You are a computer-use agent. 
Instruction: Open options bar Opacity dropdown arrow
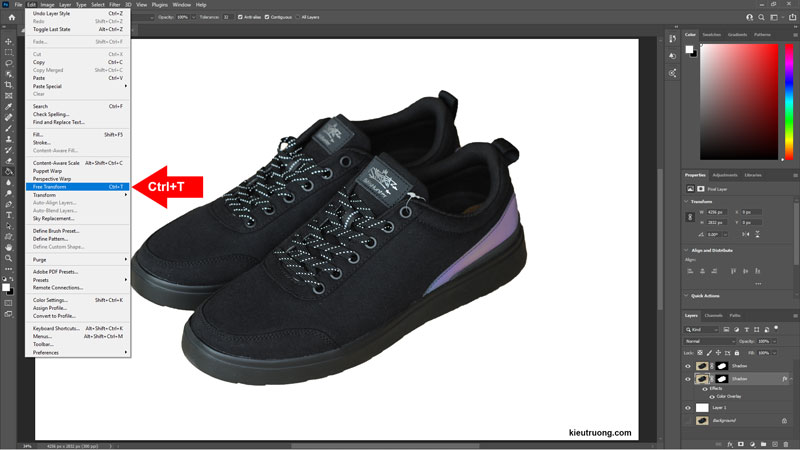click(x=193, y=17)
